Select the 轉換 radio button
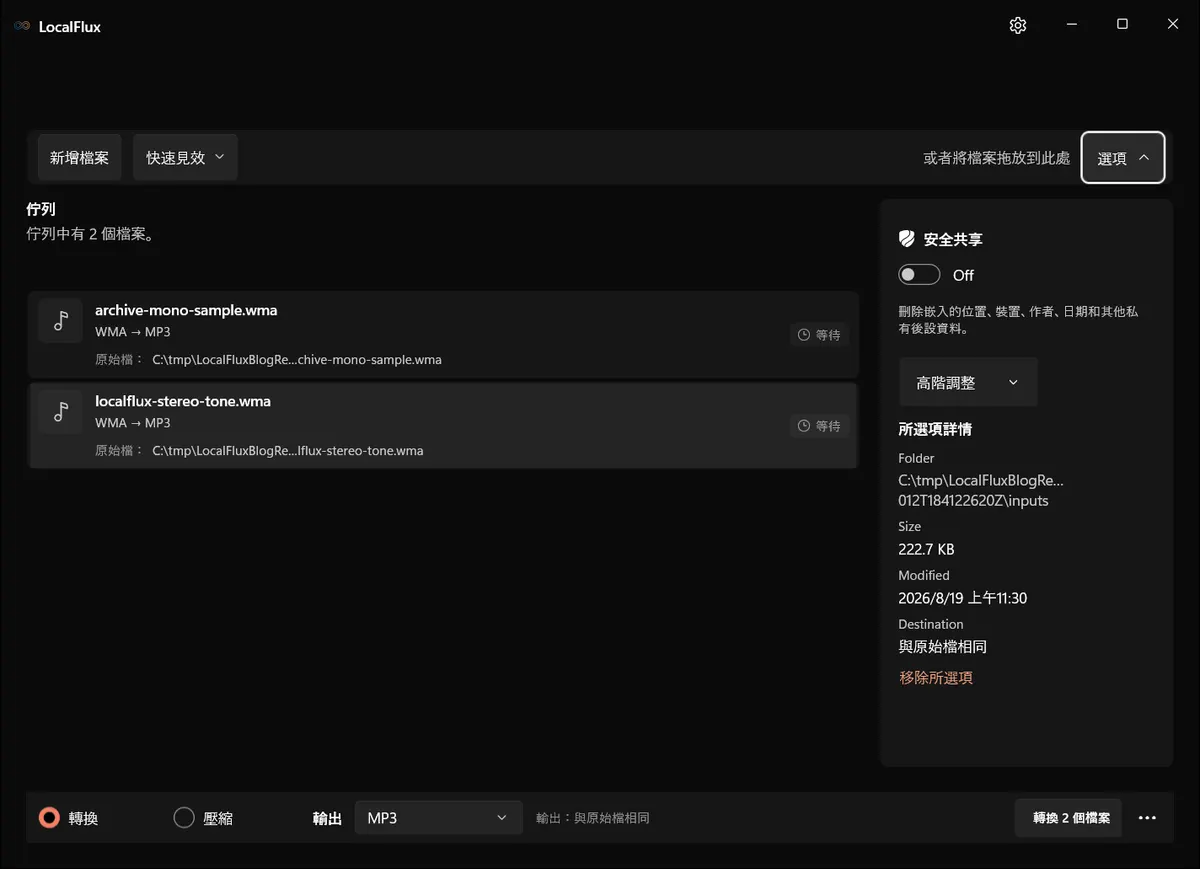 click(x=49, y=818)
